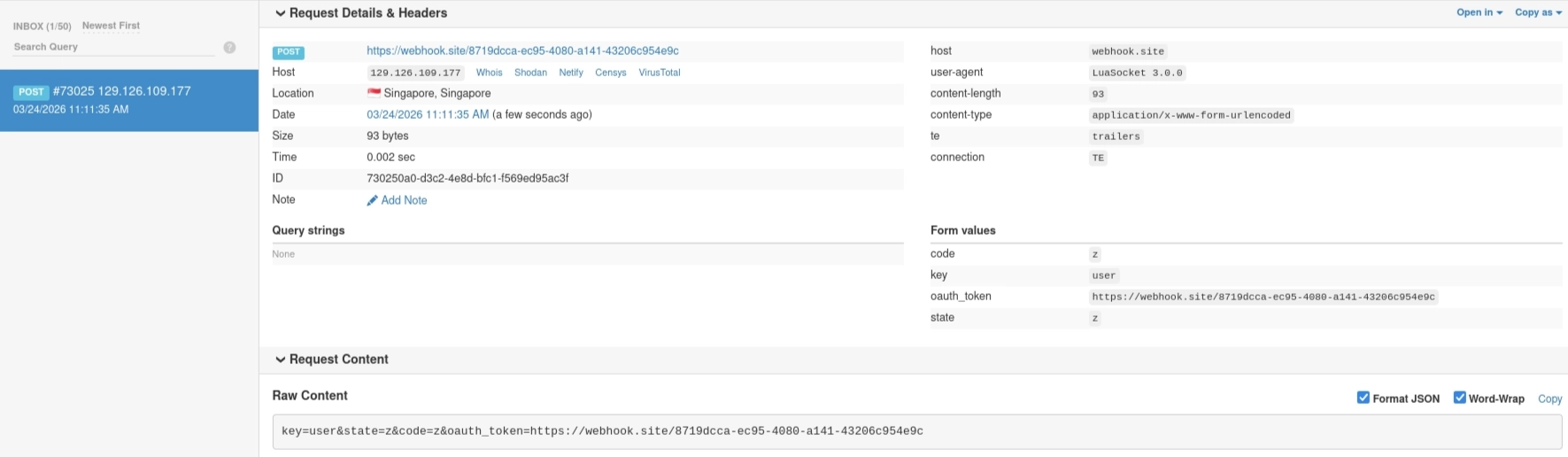Open the VirusTotal lookup link
Image resolution: width=1568 pixels, height=457 pixels.
click(660, 73)
